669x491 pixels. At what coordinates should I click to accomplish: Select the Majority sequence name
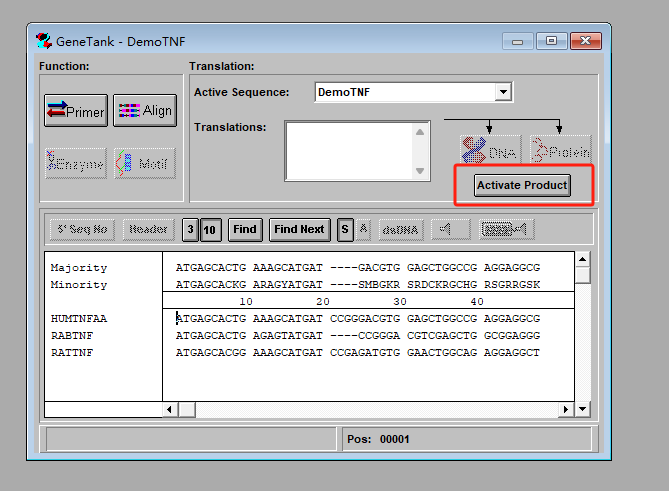coord(79,267)
